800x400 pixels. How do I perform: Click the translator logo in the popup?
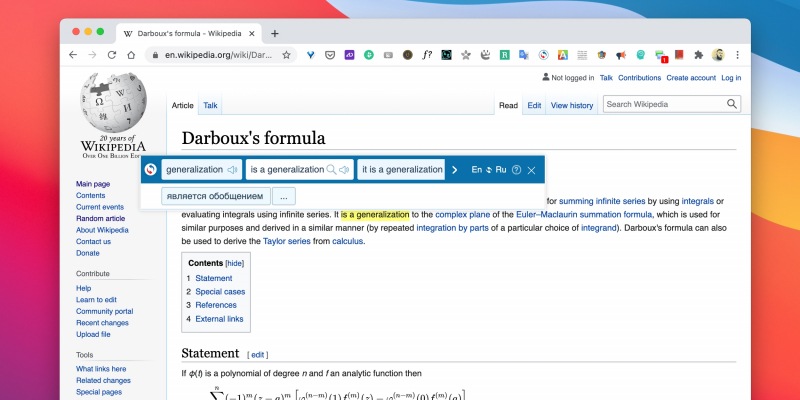[x=151, y=170]
